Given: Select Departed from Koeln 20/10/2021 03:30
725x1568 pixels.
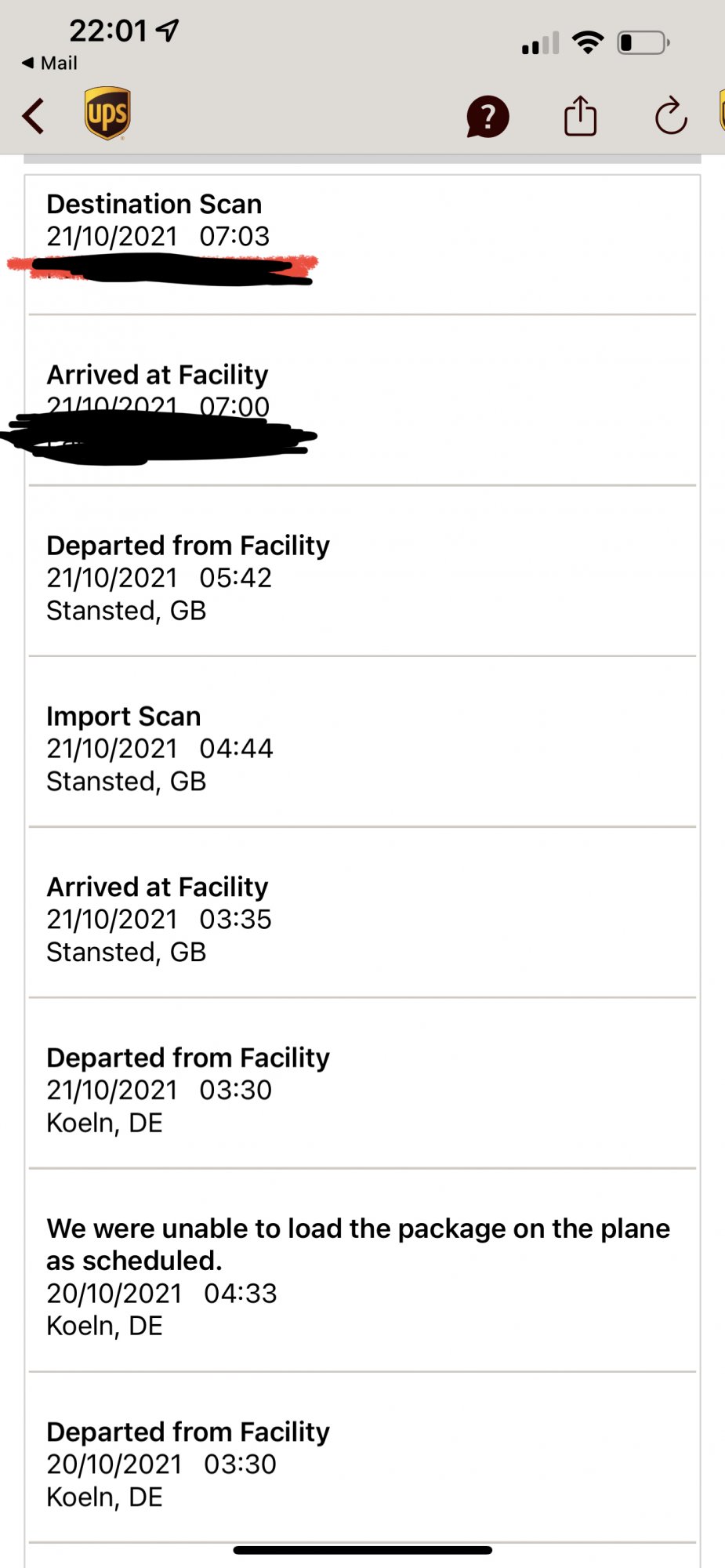Looking at the screenshot, I should (x=362, y=1458).
